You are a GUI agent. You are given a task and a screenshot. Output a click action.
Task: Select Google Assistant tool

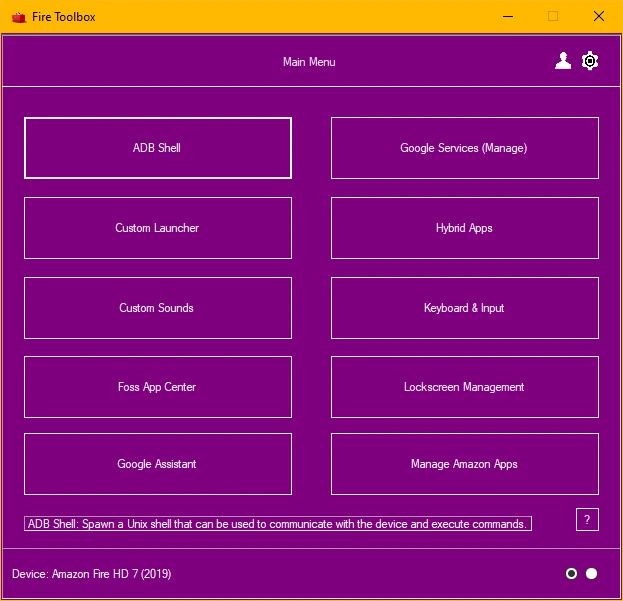point(158,464)
